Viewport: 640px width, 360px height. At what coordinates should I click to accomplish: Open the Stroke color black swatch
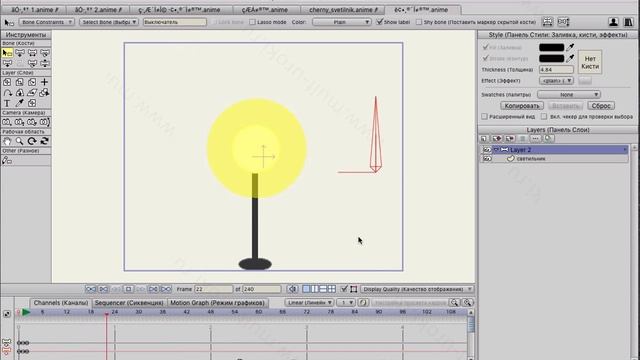551,58
